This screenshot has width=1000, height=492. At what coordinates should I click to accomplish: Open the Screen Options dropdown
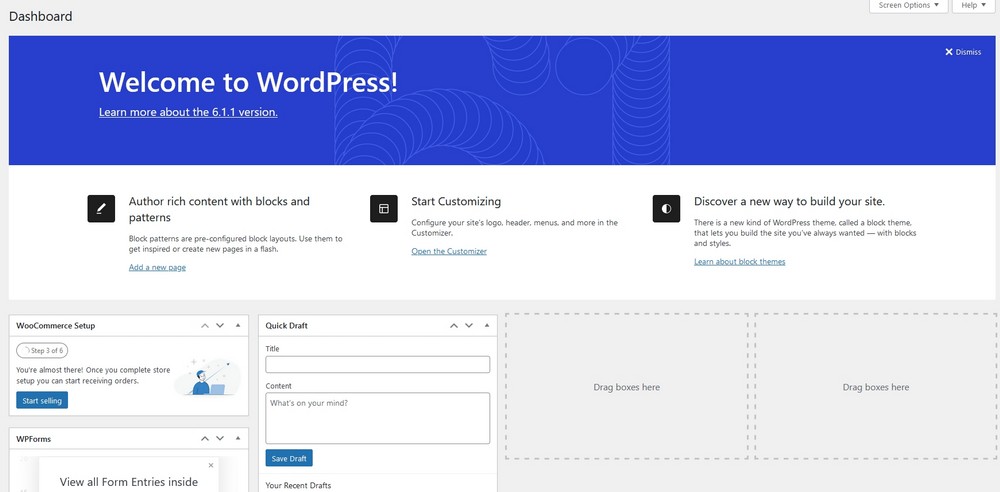908,5
